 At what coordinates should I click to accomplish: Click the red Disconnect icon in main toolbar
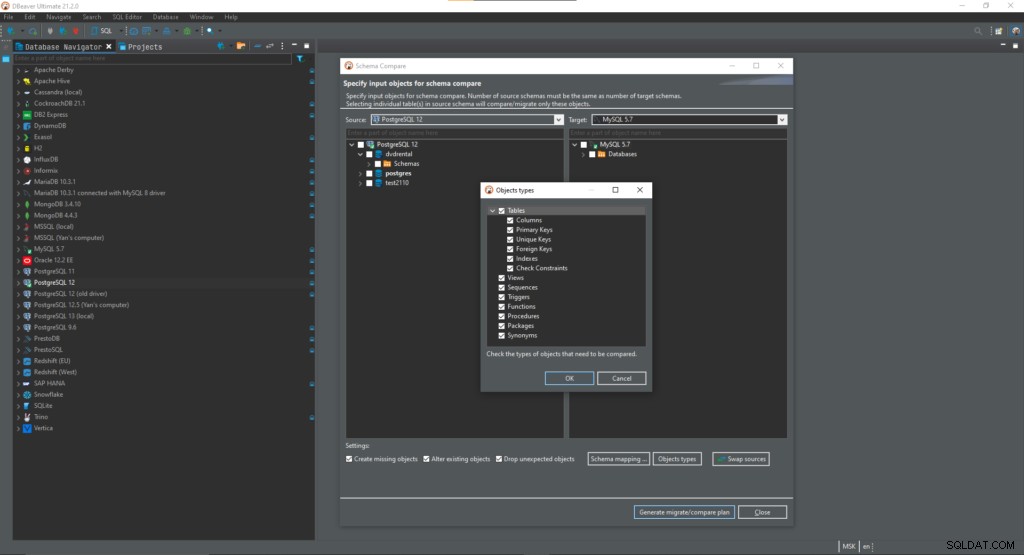coord(76,31)
